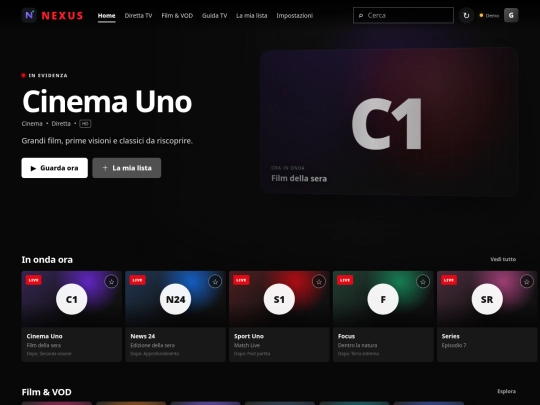Click the LIVE badge on Series card
This screenshot has width=540, height=405.
(449, 280)
